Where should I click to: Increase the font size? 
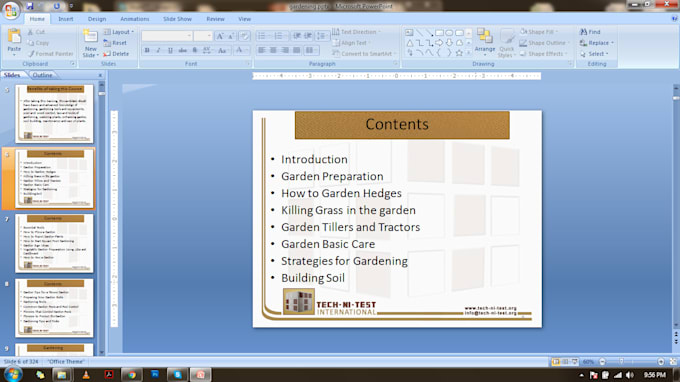220,36
